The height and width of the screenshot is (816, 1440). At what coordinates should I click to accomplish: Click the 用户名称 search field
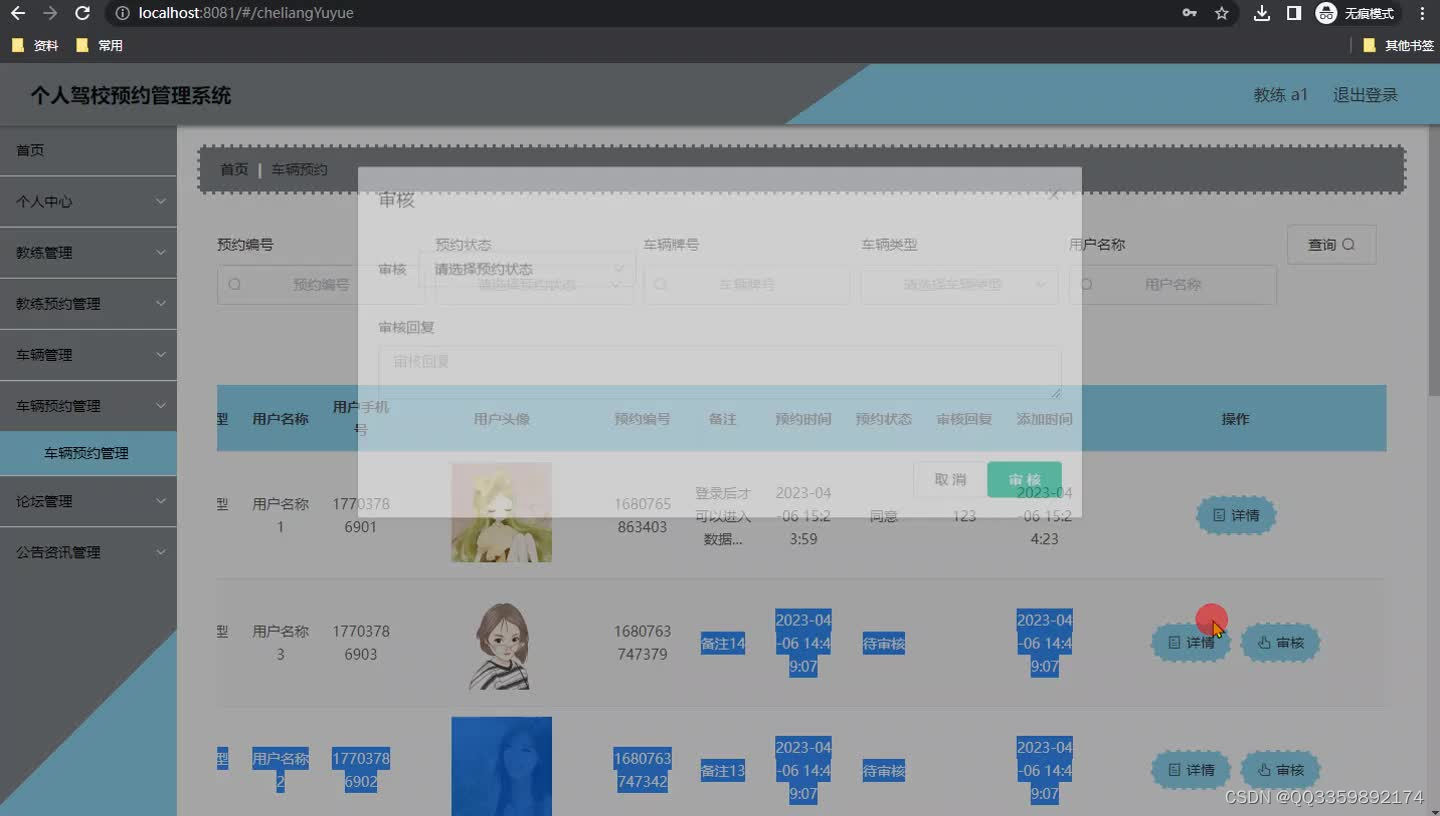coord(1172,285)
